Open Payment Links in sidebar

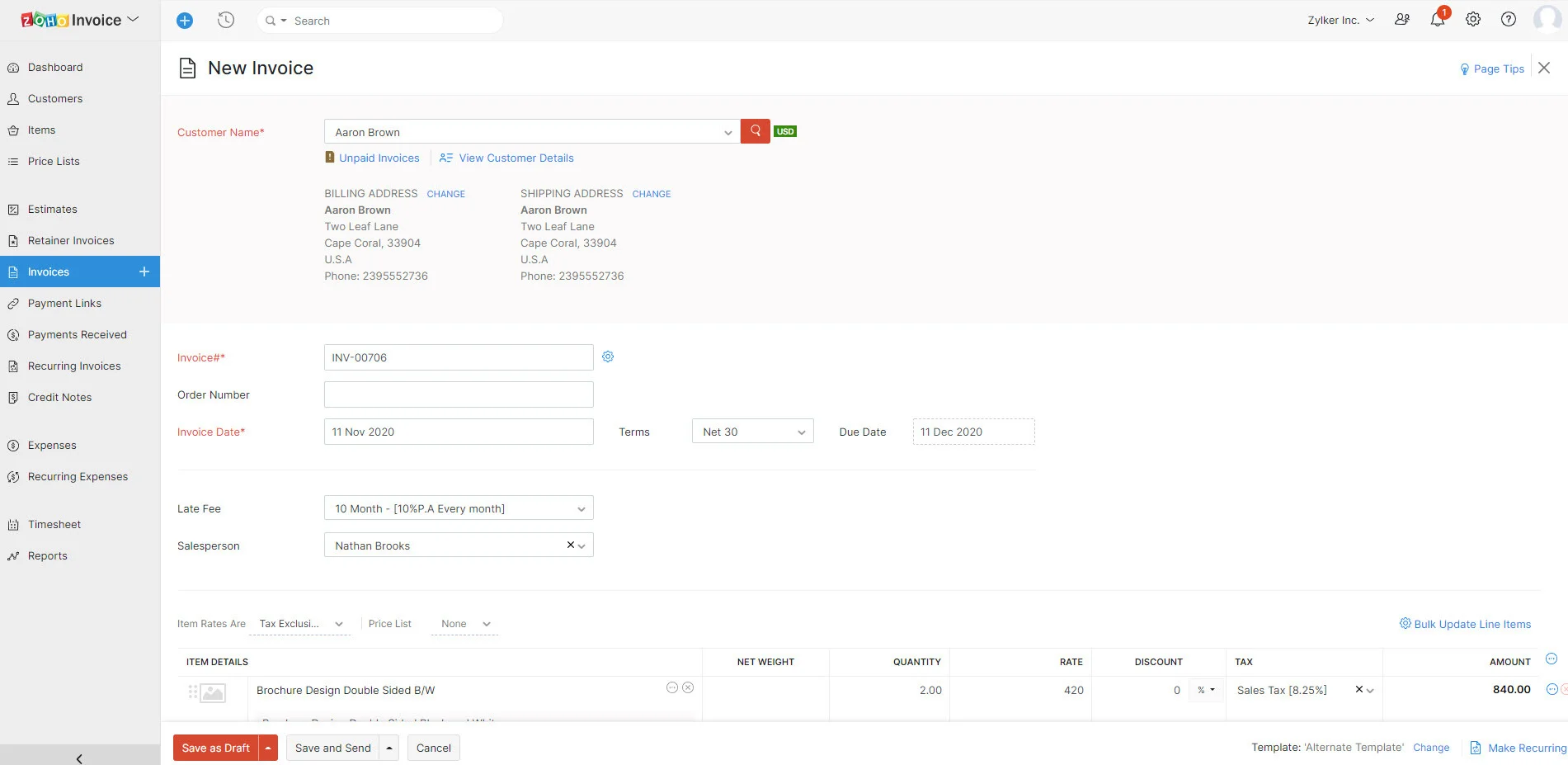point(64,304)
